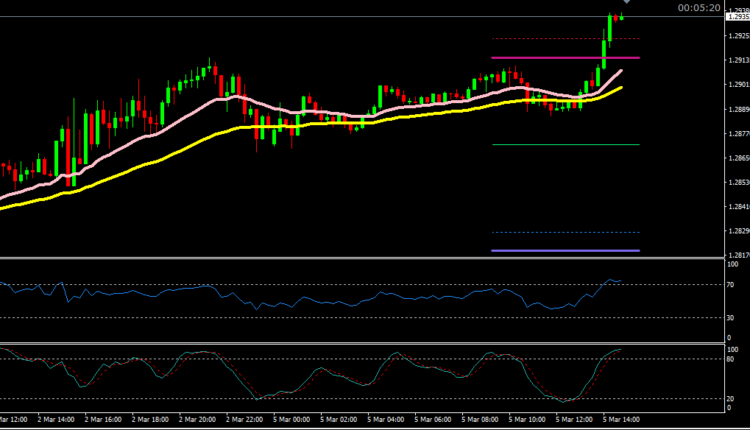
Task: Click the 1.2829 price scale label
Action: (x=737, y=232)
